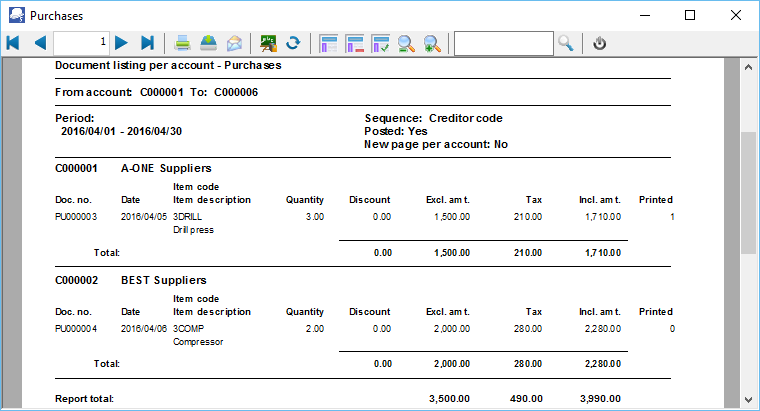
Task: Email the report via envelope icon
Action: click(x=234, y=43)
